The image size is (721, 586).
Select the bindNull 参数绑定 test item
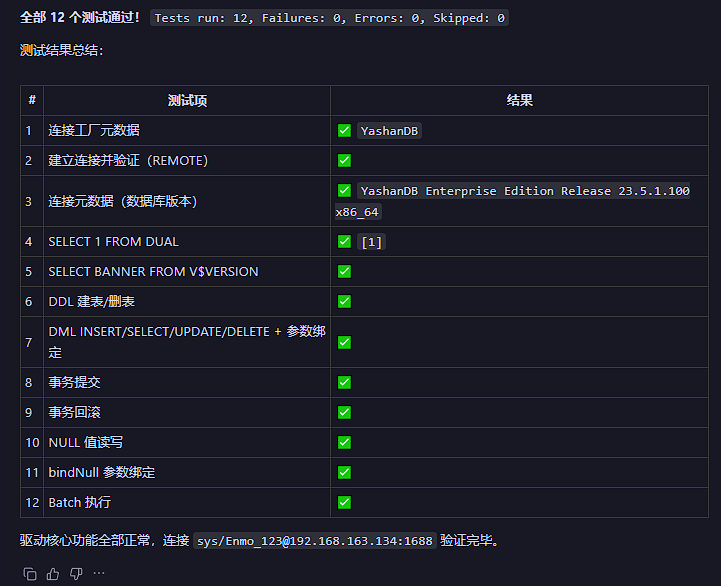pos(102,472)
